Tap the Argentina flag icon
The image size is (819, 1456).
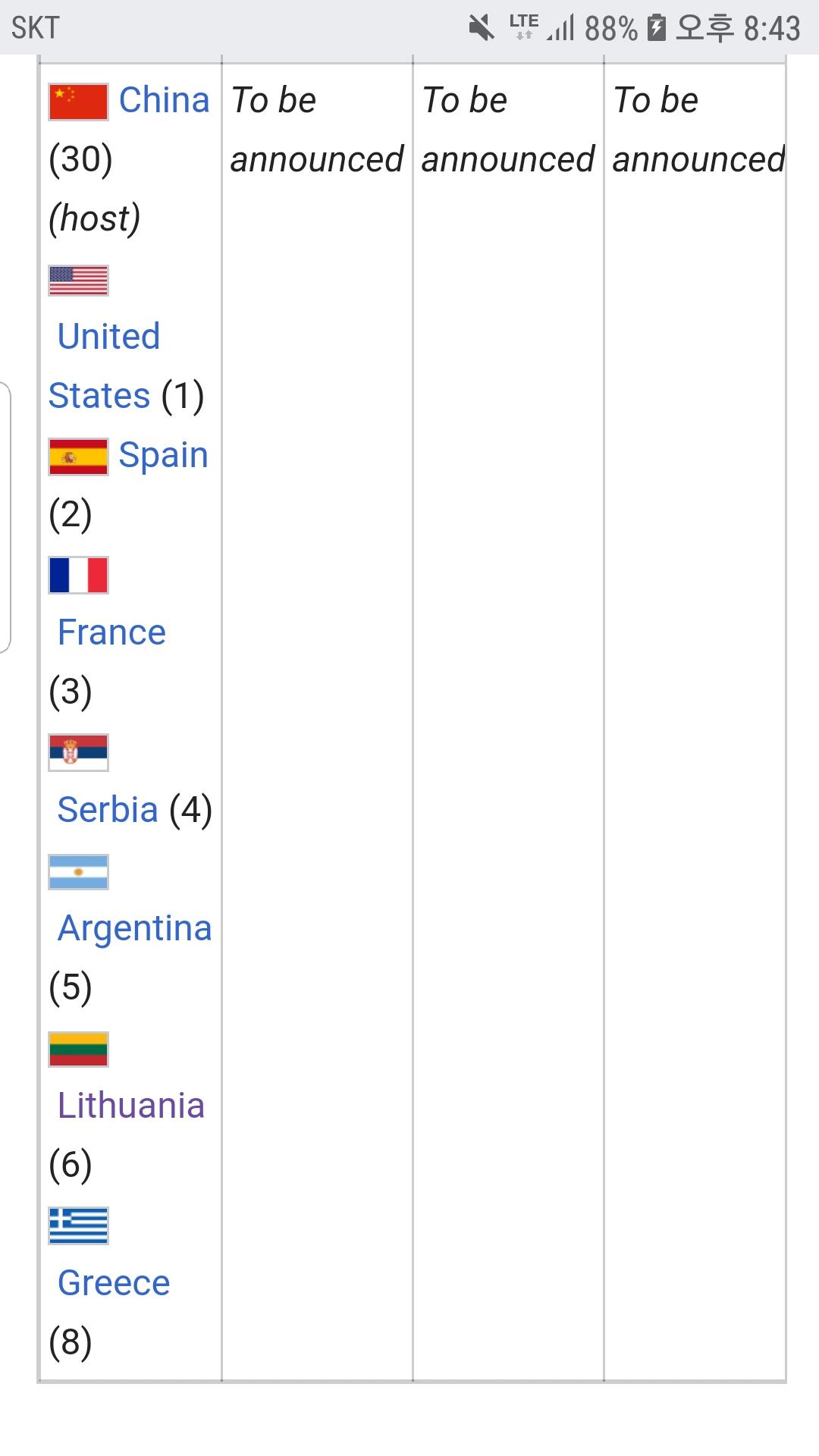[78, 872]
